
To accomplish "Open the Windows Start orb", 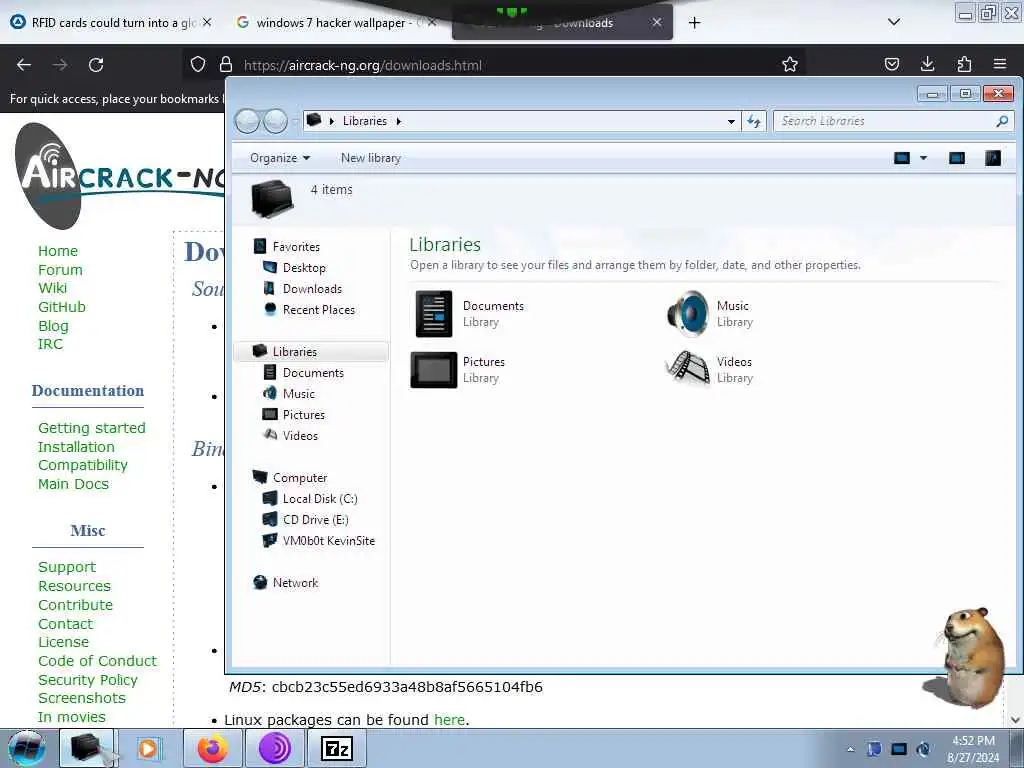I will pyautogui.click(x=27, y=748).
